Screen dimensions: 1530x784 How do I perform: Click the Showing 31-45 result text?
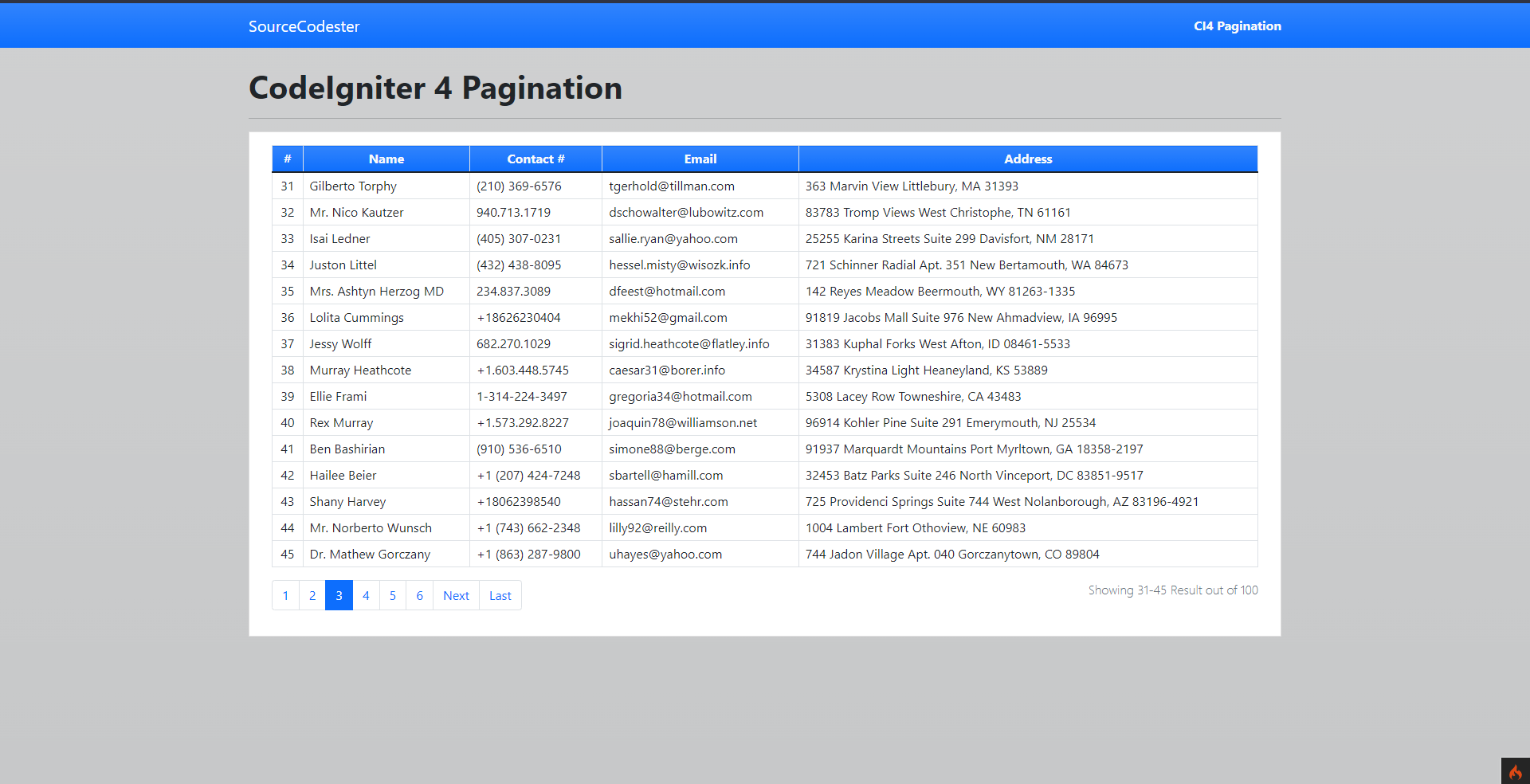click(1172, 590)
